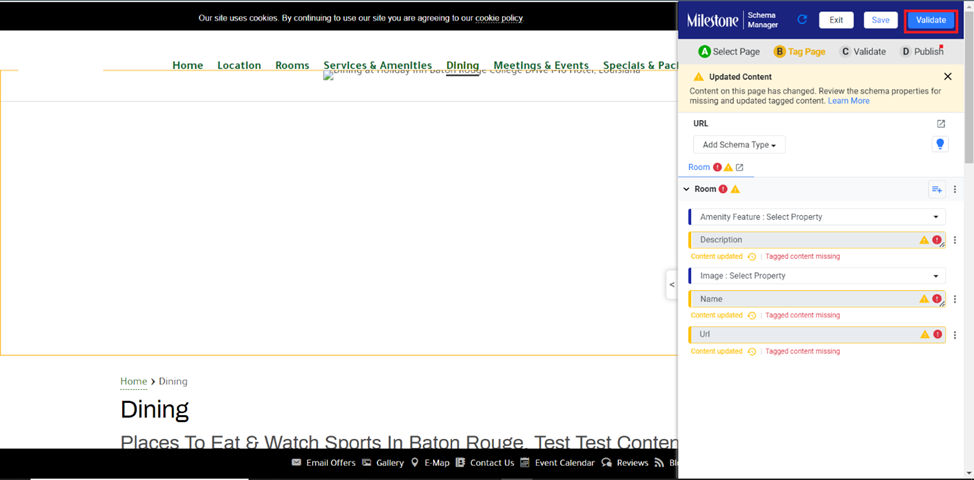Open Services & Amenities menu item
This screenshot has height=480, width=974.
click(378, 65)
